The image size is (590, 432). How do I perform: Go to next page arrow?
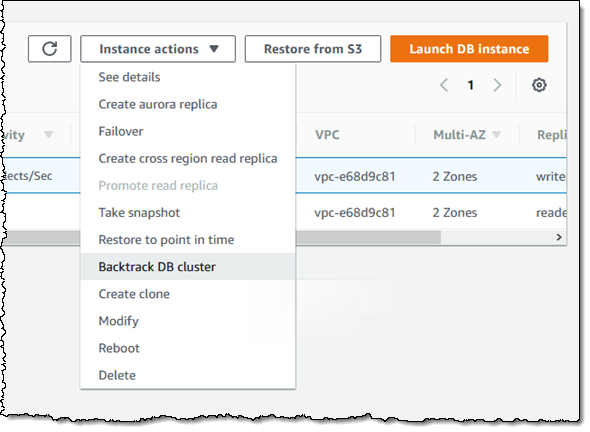point(497,85)
